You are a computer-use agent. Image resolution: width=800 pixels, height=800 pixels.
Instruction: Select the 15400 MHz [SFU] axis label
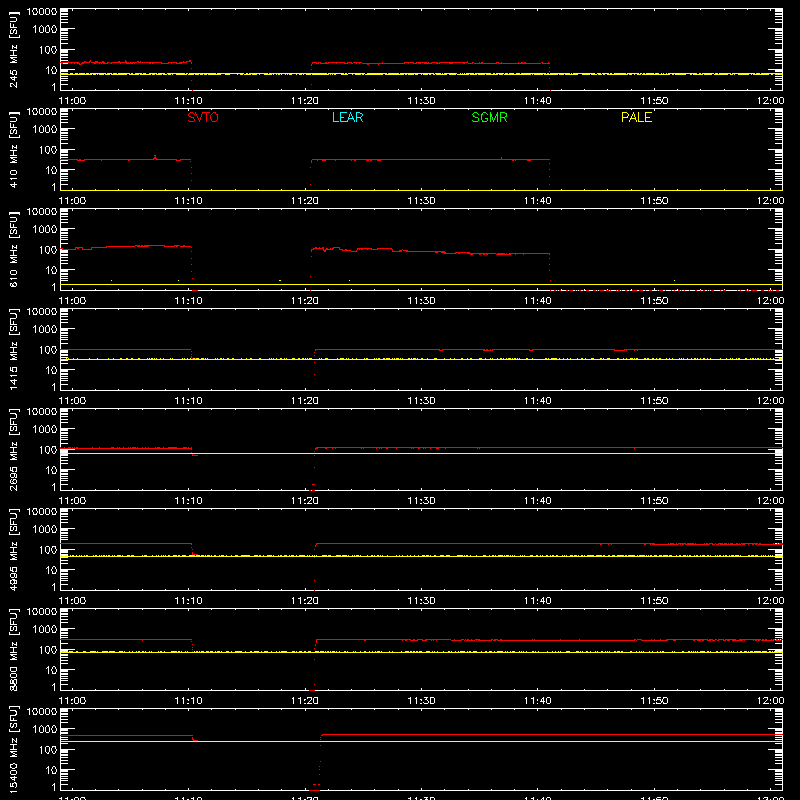[x=14, y=749]
